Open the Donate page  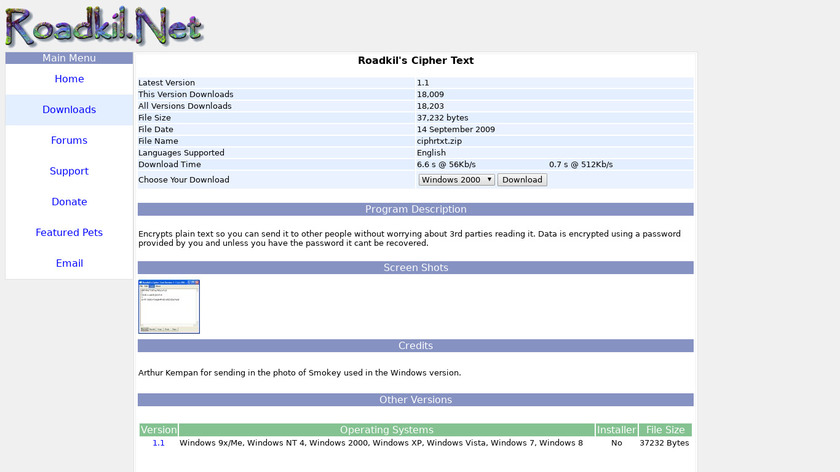[69, 202]
